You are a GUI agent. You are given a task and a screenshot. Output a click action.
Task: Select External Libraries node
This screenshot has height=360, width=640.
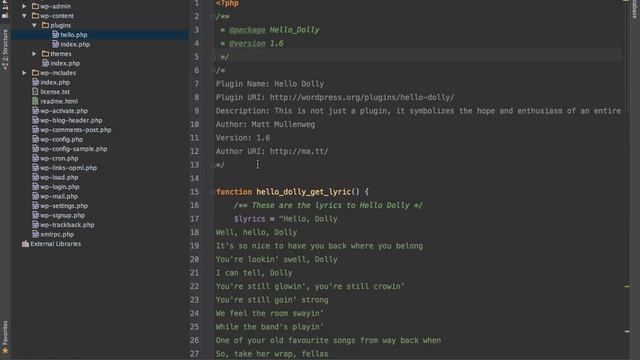56,244
